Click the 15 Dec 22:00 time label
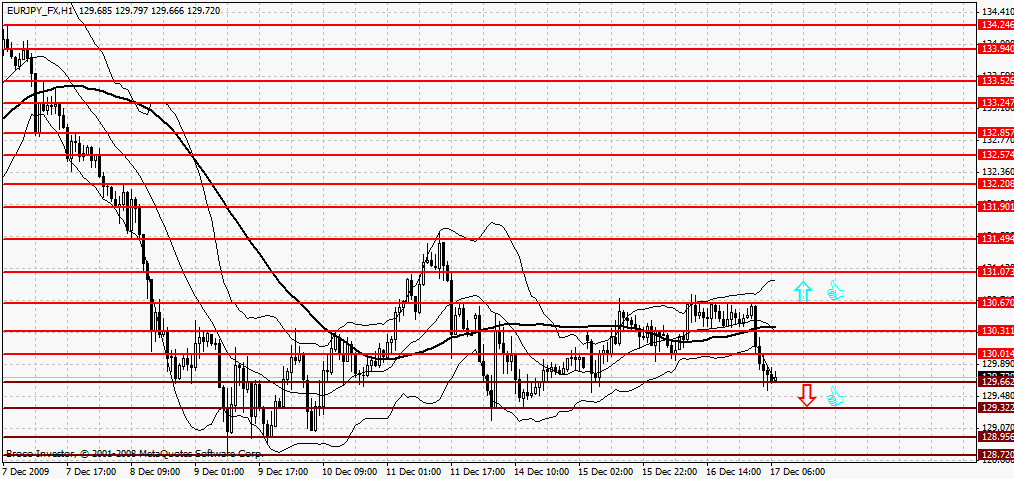 pyautogui.click(x=670, y=472)
